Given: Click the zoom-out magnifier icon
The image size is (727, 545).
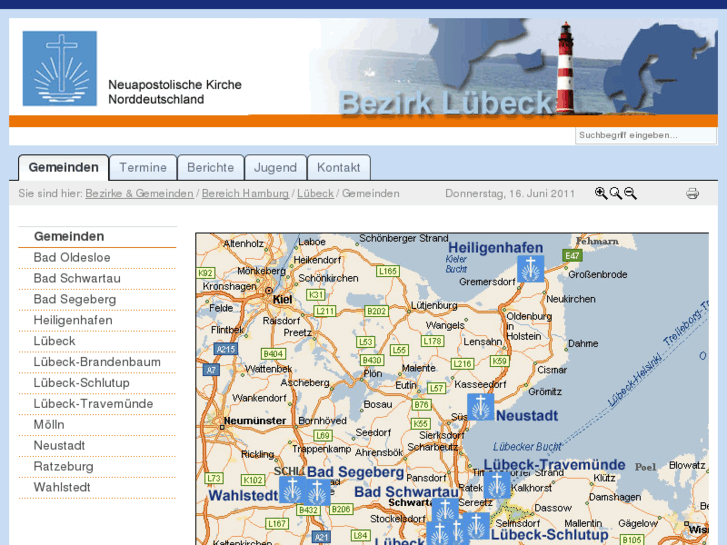Looking at the screenshot, I should (631, 193).
